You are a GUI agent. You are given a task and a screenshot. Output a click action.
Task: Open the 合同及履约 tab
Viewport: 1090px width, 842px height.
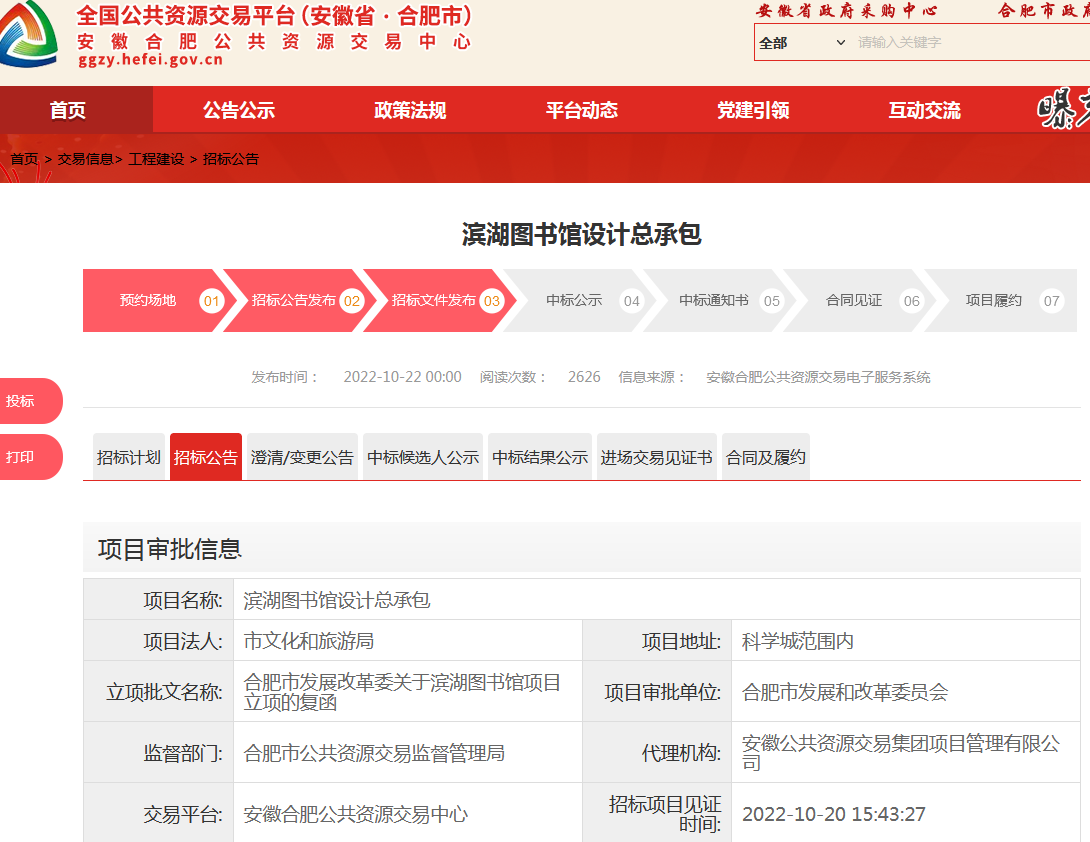point(765,457)
